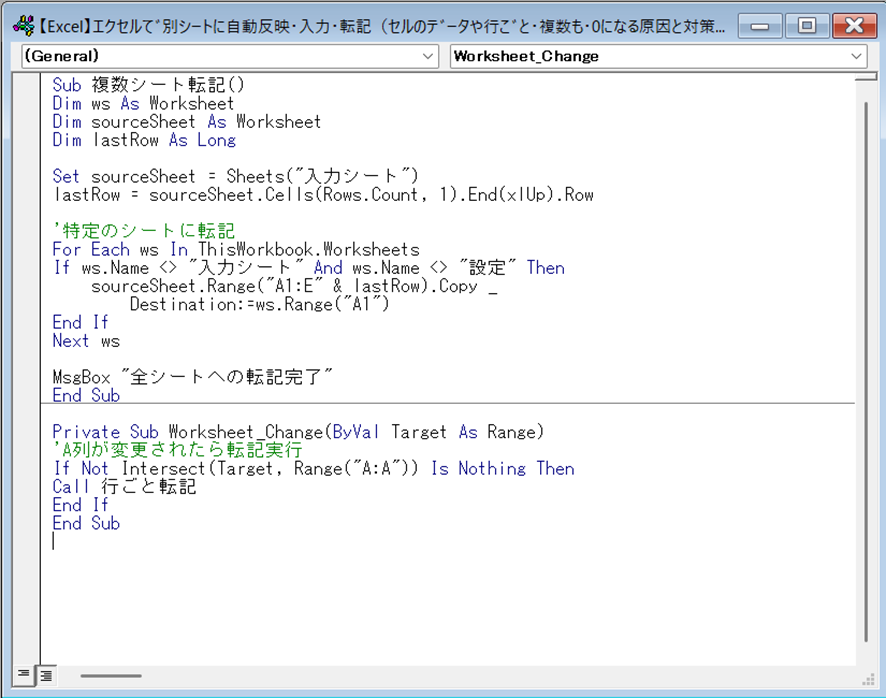
Task: Minimize the code window
Action: coord(768,25)
